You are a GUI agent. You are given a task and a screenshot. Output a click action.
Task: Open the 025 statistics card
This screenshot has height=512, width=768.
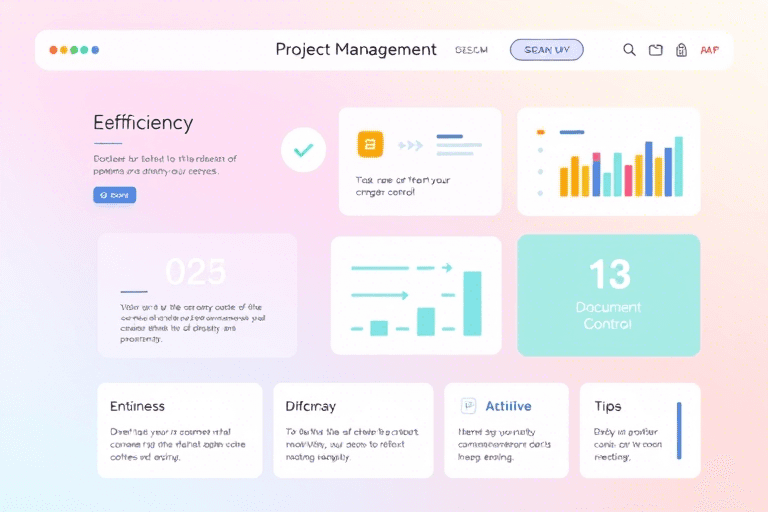197,295
